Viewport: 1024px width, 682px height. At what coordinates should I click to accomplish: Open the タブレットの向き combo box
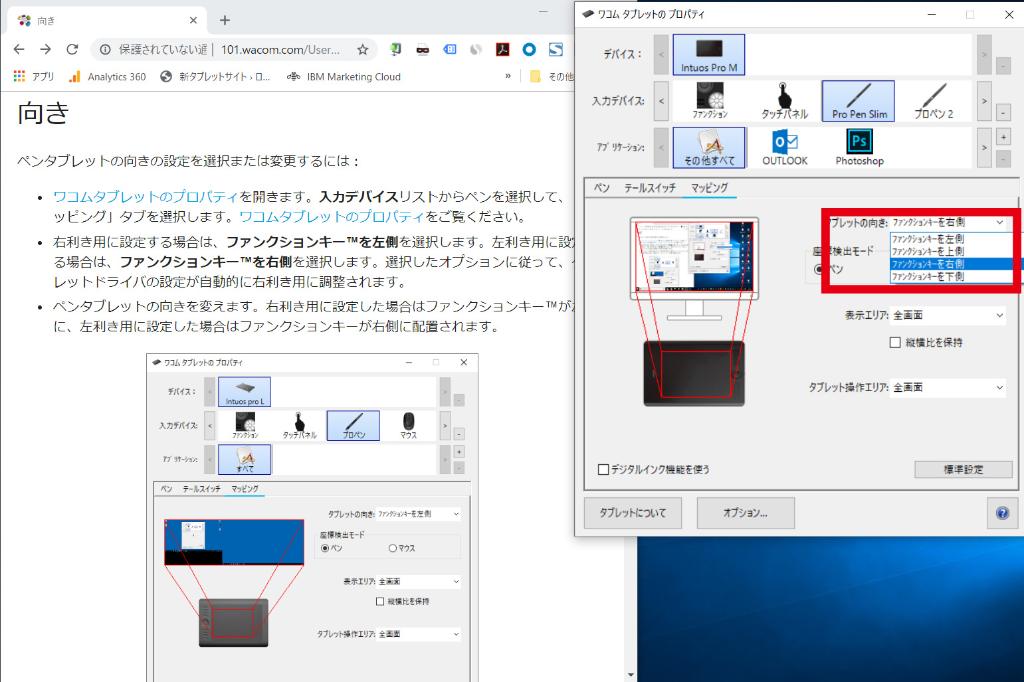[948, 223]
